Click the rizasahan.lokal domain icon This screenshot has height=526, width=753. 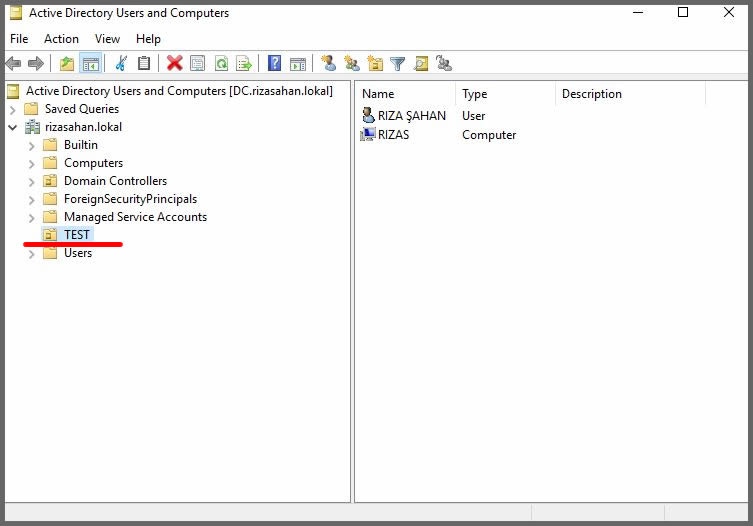click(33, 127)
